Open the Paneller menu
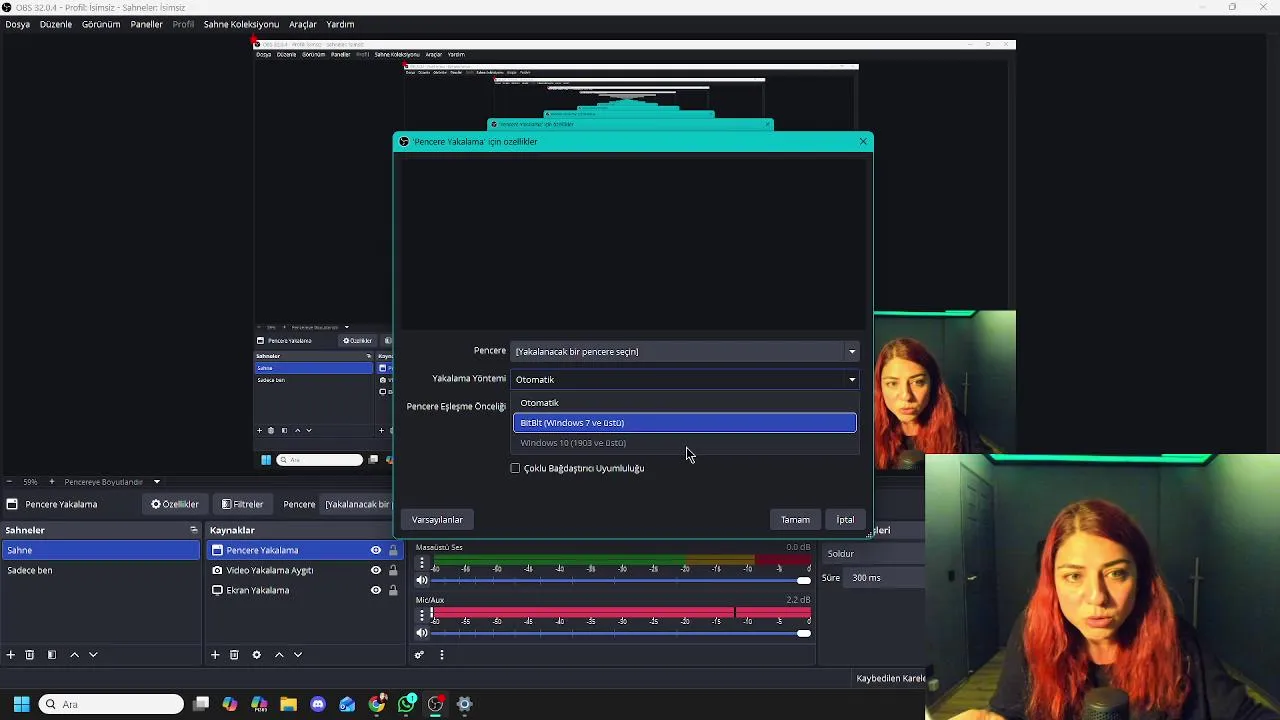Viewport: 1280px width, 720px height. [147, 24]
